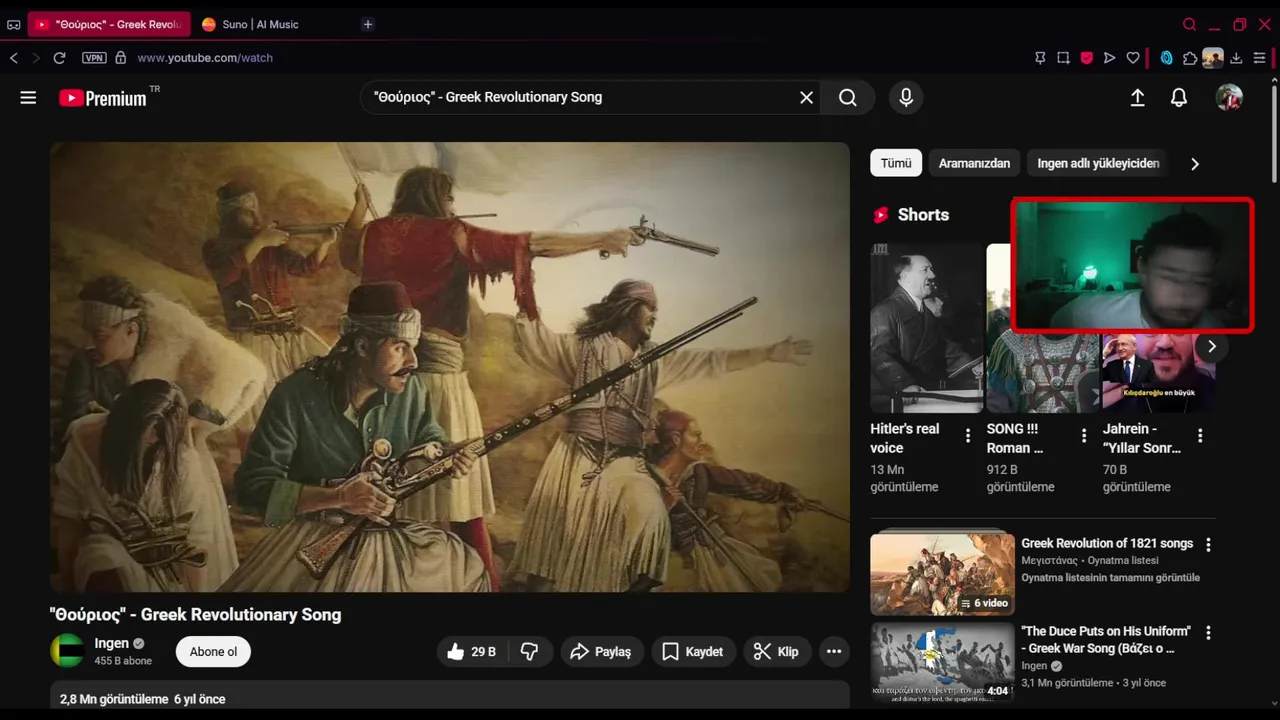Open the ad blocker shield icon
Viewport: 1280px width, 720px height.
pos(1086,58)
